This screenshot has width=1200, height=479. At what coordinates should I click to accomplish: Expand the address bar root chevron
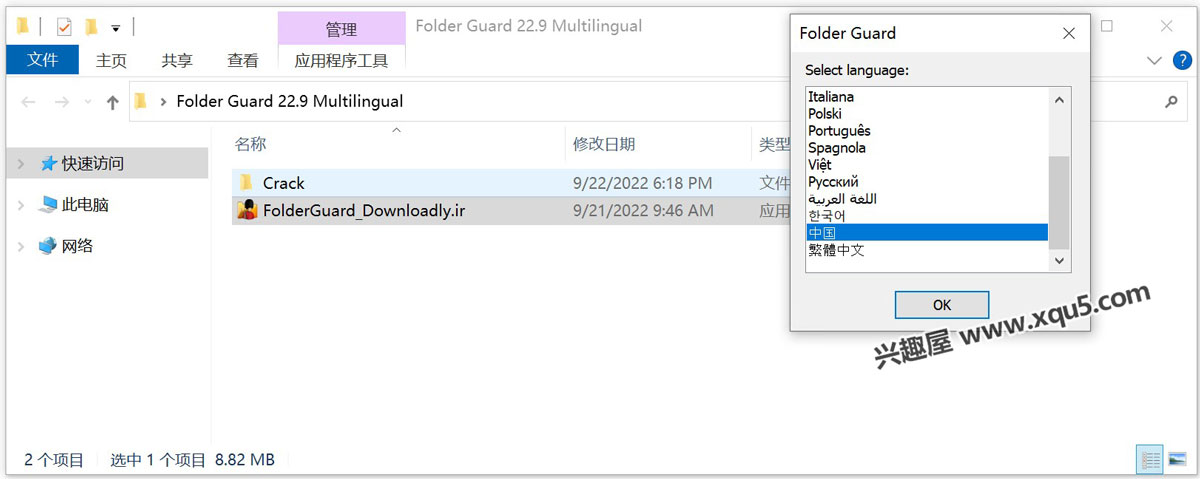pyautogui.click(x=162, y=102)
